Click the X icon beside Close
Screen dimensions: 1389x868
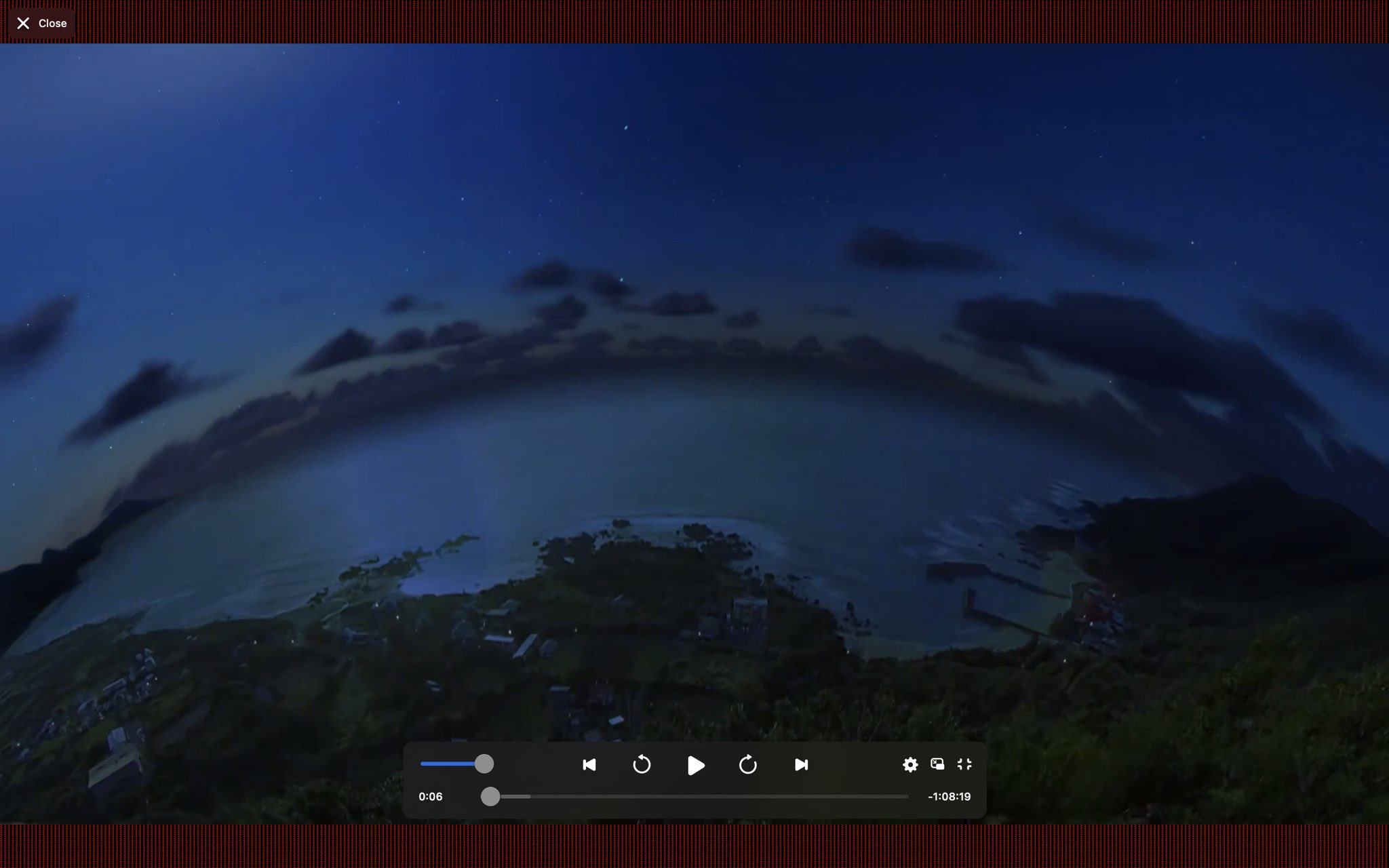[23, 24]
